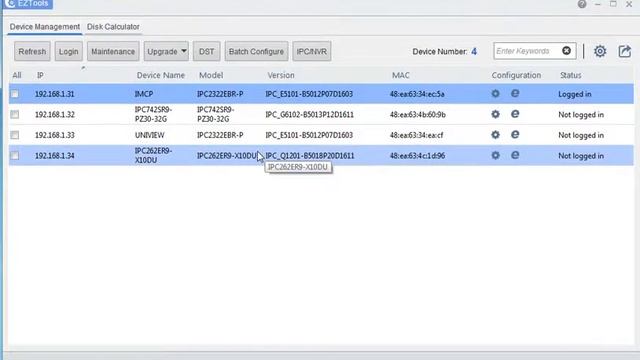Click device name IMCP
Viewport: 640px width, 360px height.
144,94
